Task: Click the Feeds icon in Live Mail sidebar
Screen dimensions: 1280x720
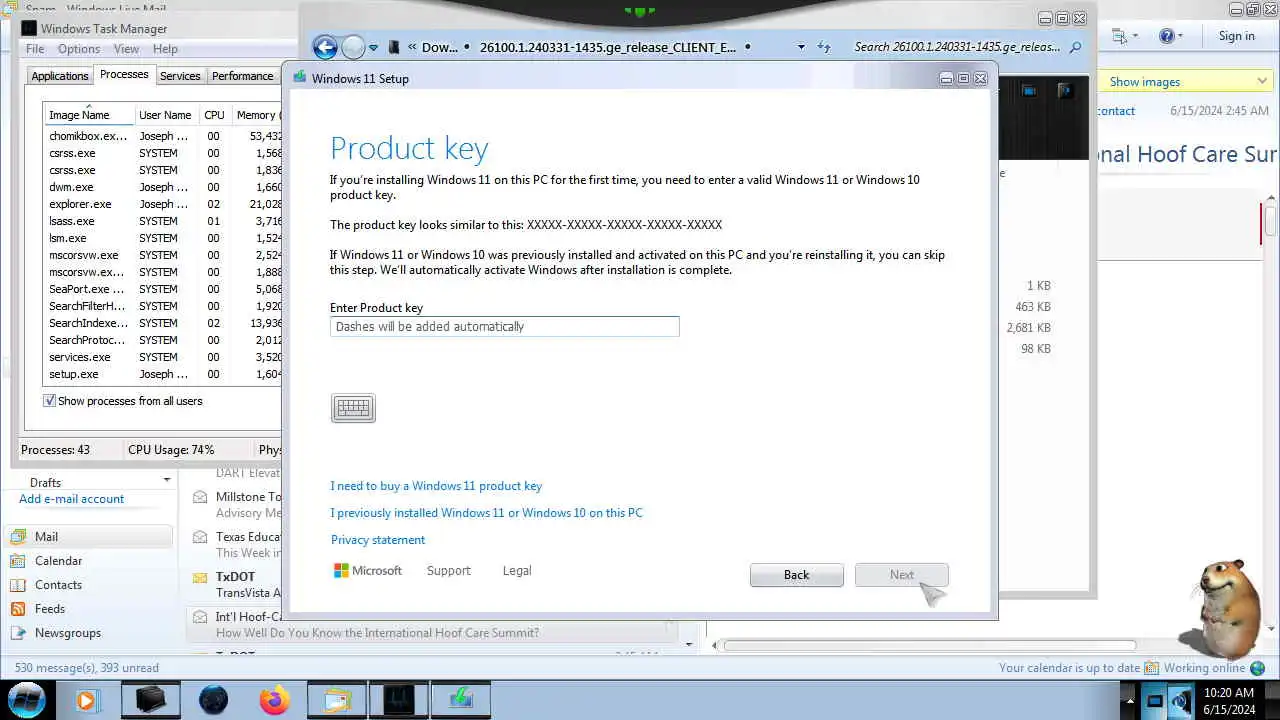Action: pyautogui.click(x=18, y=609)
